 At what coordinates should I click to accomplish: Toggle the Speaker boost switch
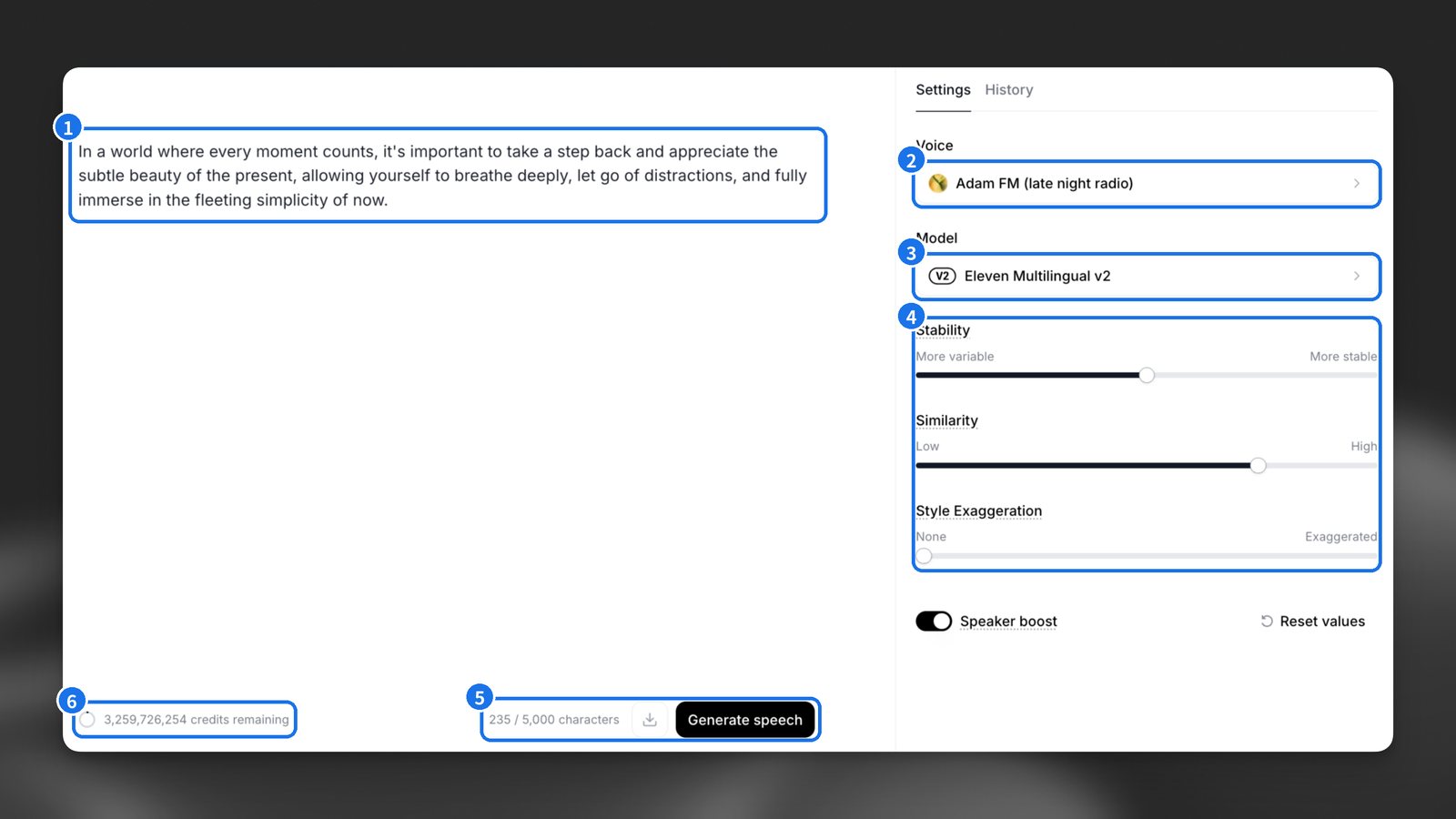coord(934,622)
